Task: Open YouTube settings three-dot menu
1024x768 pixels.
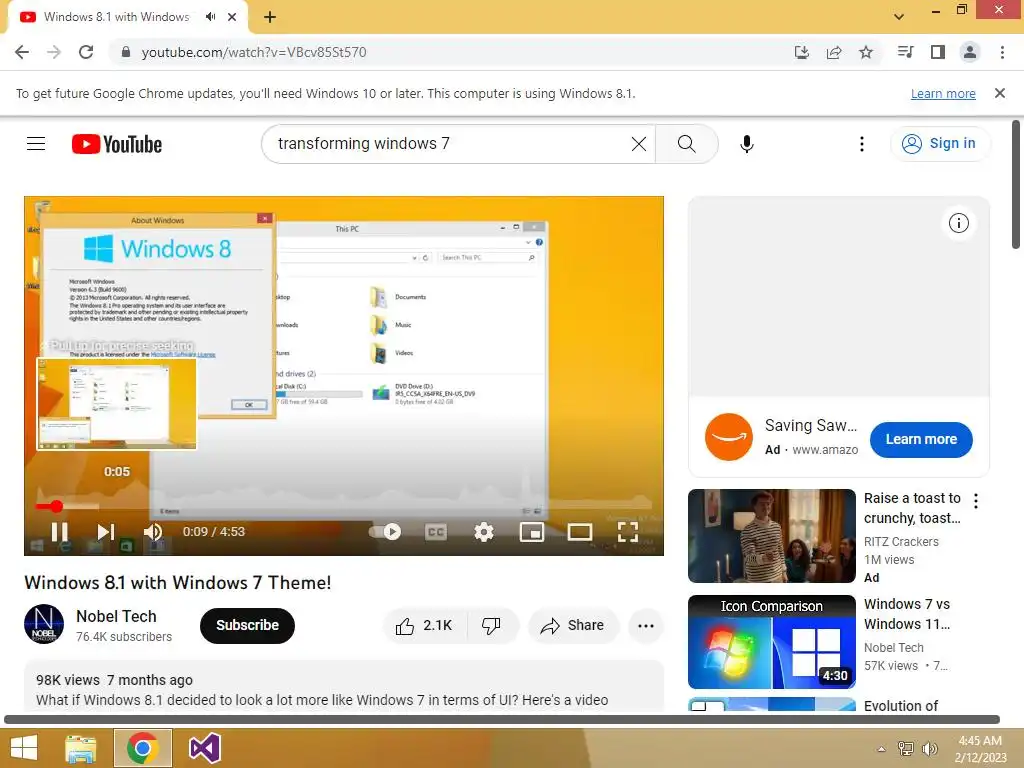Action: pos(862,144)
